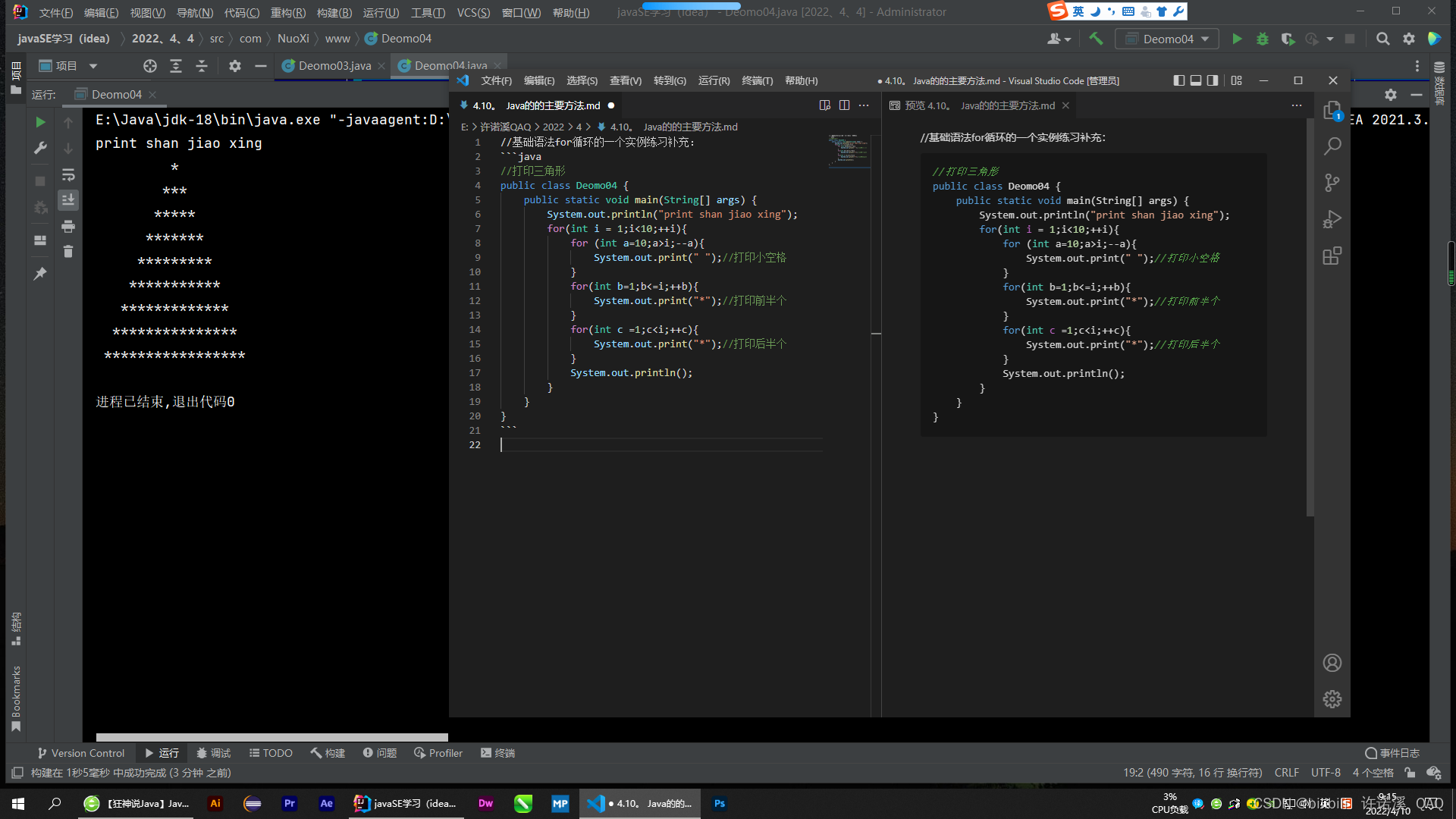This screenshot has height=819, width=1456.
Task: Open Run and Debug view in VS Code
Action: point(1332,219)
